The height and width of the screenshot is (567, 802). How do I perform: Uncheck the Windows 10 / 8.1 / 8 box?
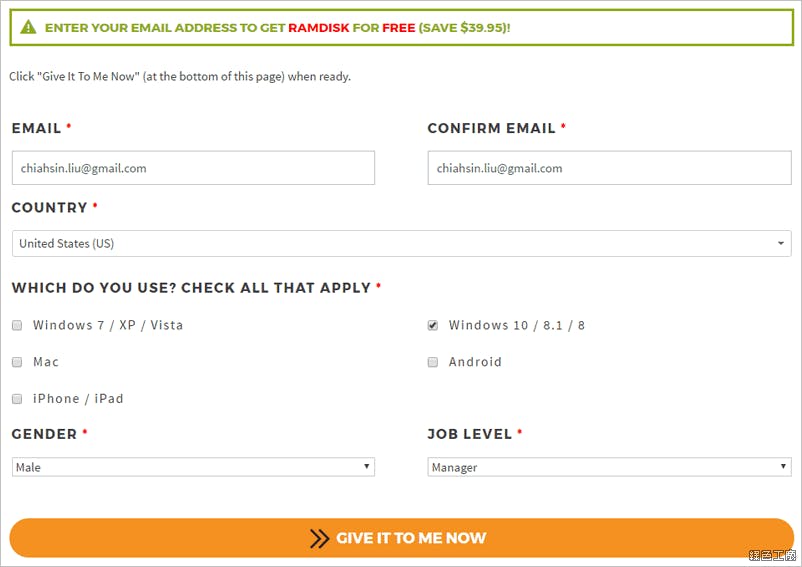point(433,325)
